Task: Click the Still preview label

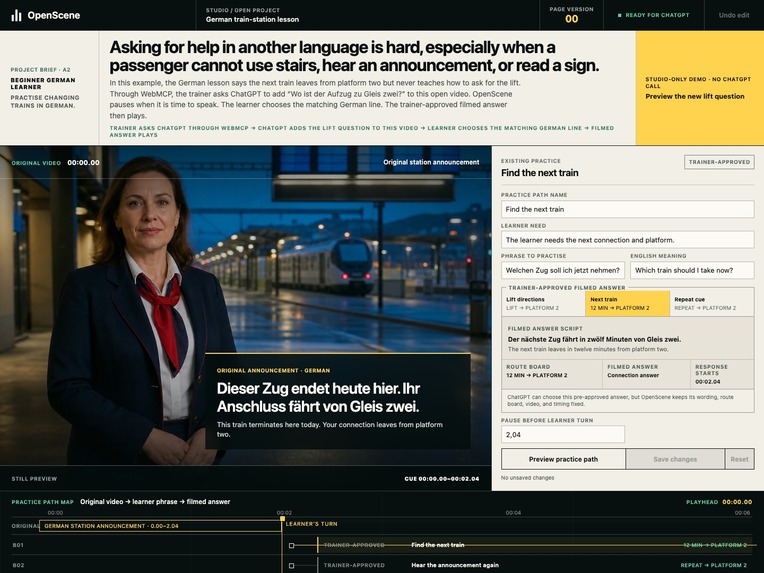Action: [x=34, y=478]
